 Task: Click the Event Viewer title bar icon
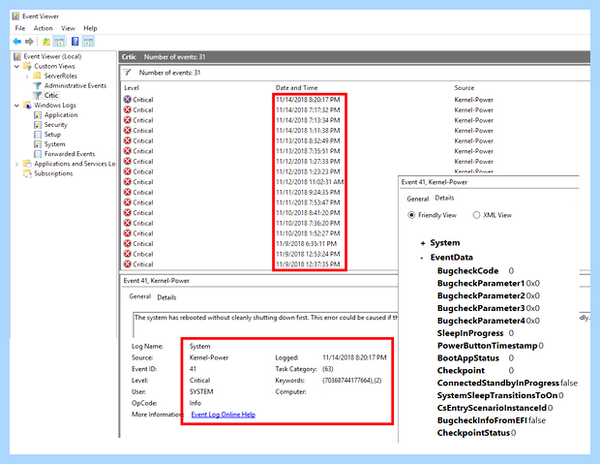click(x=16, y=16)
